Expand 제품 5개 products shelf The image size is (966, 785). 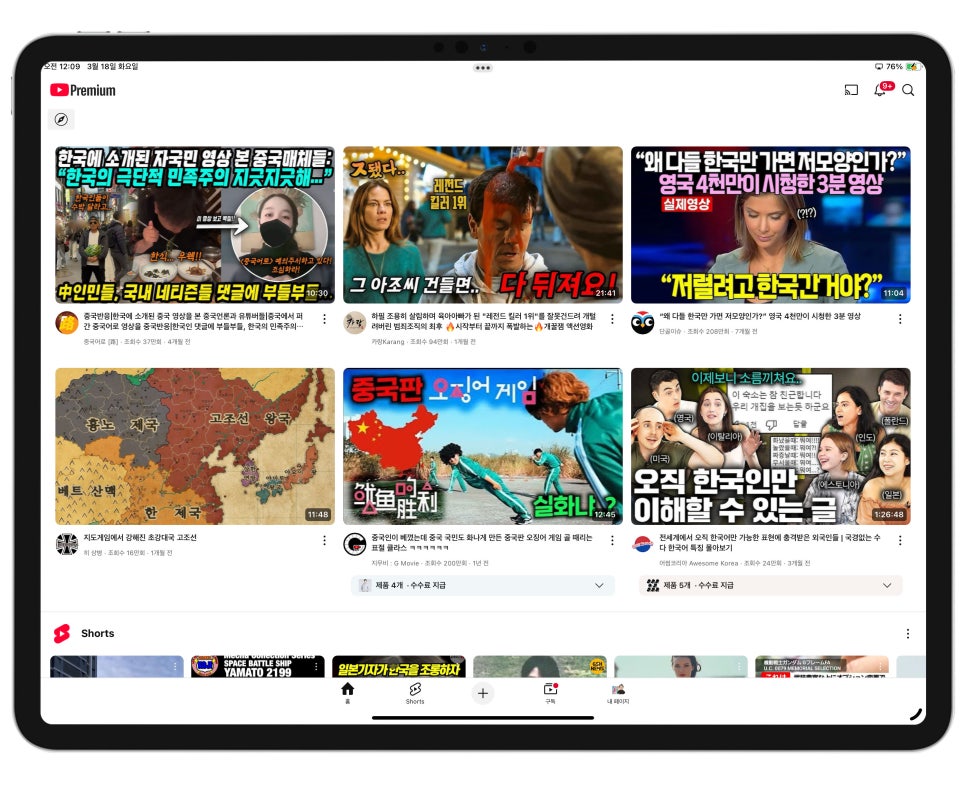pyautogui.click(x=771, y=585)
